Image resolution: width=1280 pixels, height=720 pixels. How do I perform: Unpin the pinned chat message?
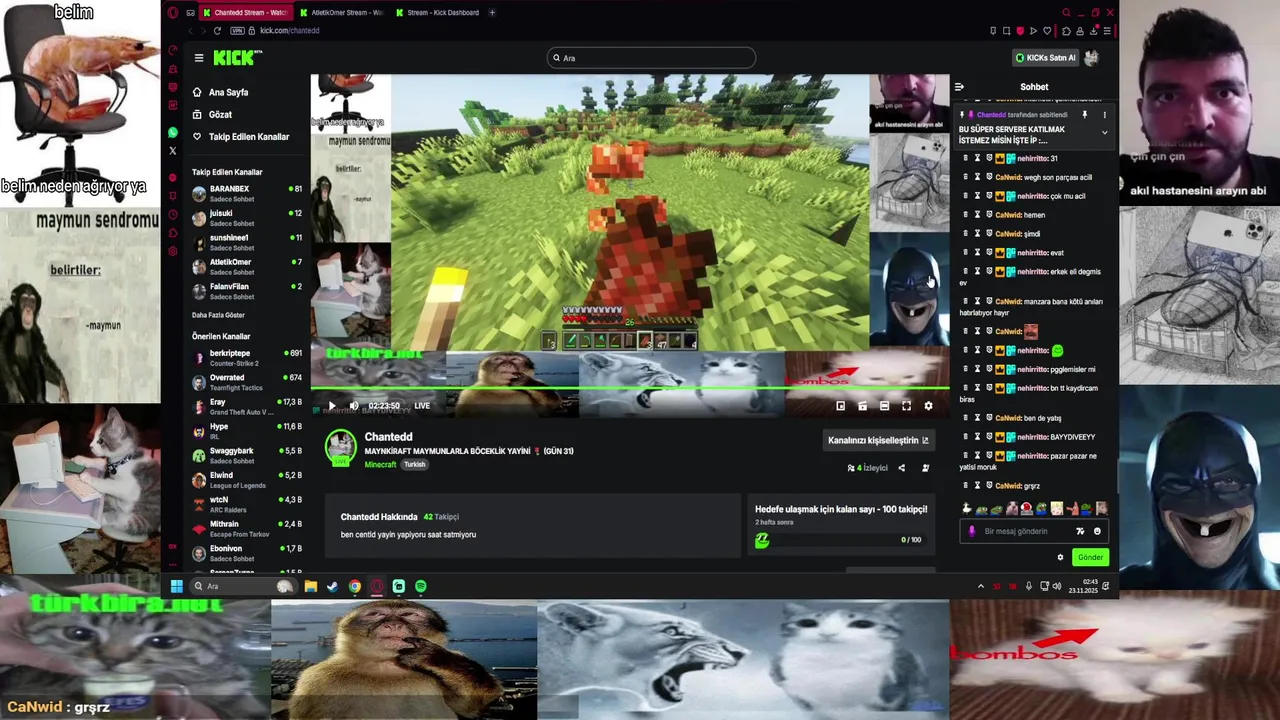tap(1084, 115)
